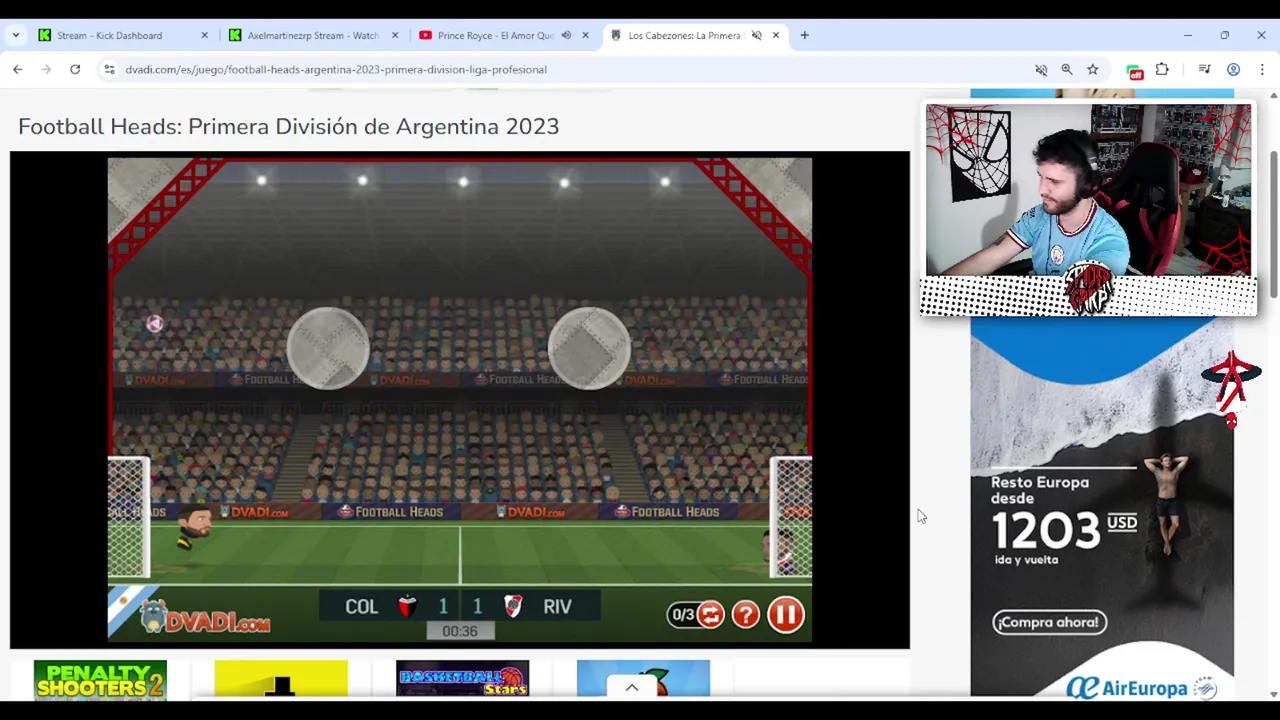View site information icon in address bar

click(x=109, y=69)
